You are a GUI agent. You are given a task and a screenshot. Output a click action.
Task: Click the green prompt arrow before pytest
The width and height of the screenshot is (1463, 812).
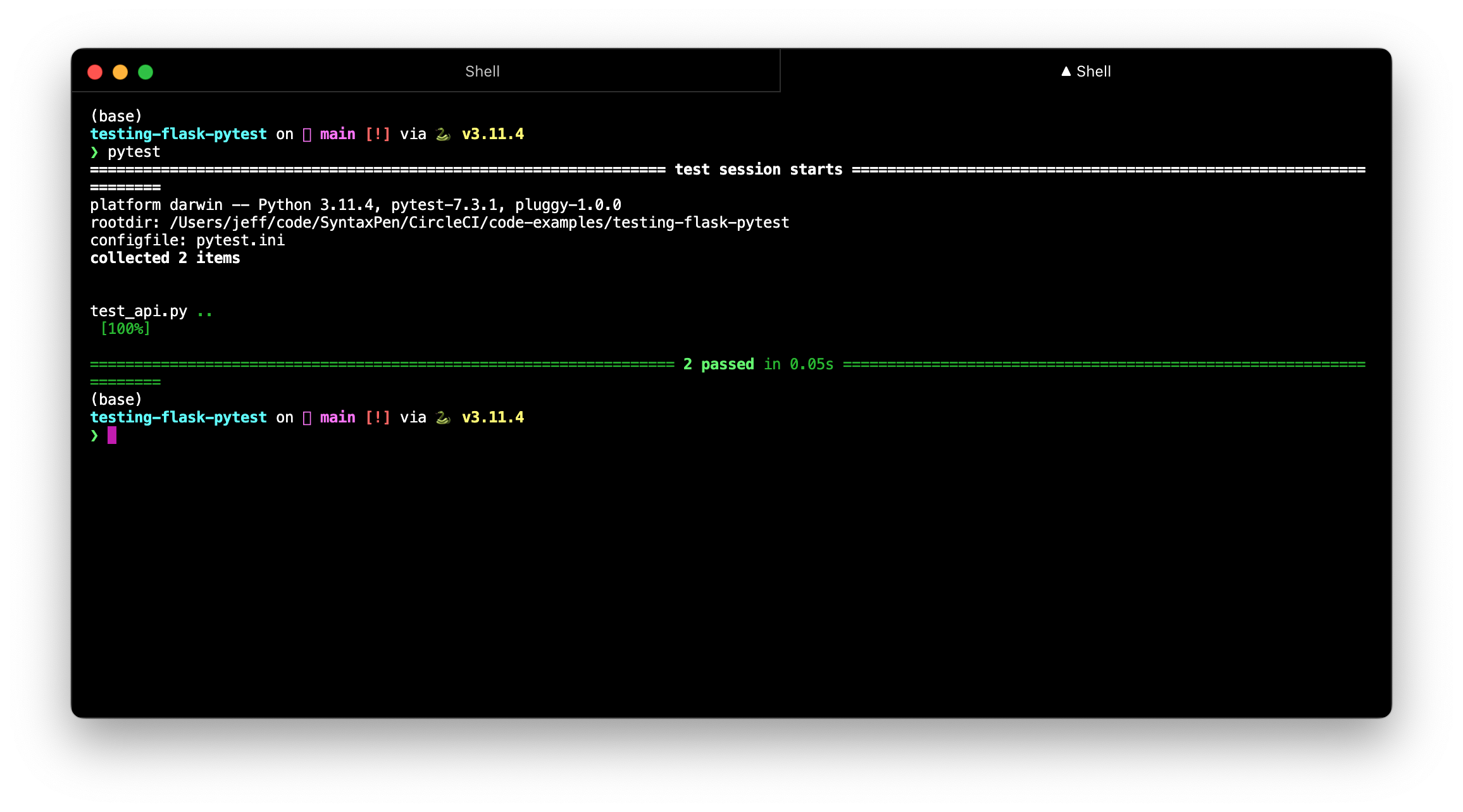[94, 152]
